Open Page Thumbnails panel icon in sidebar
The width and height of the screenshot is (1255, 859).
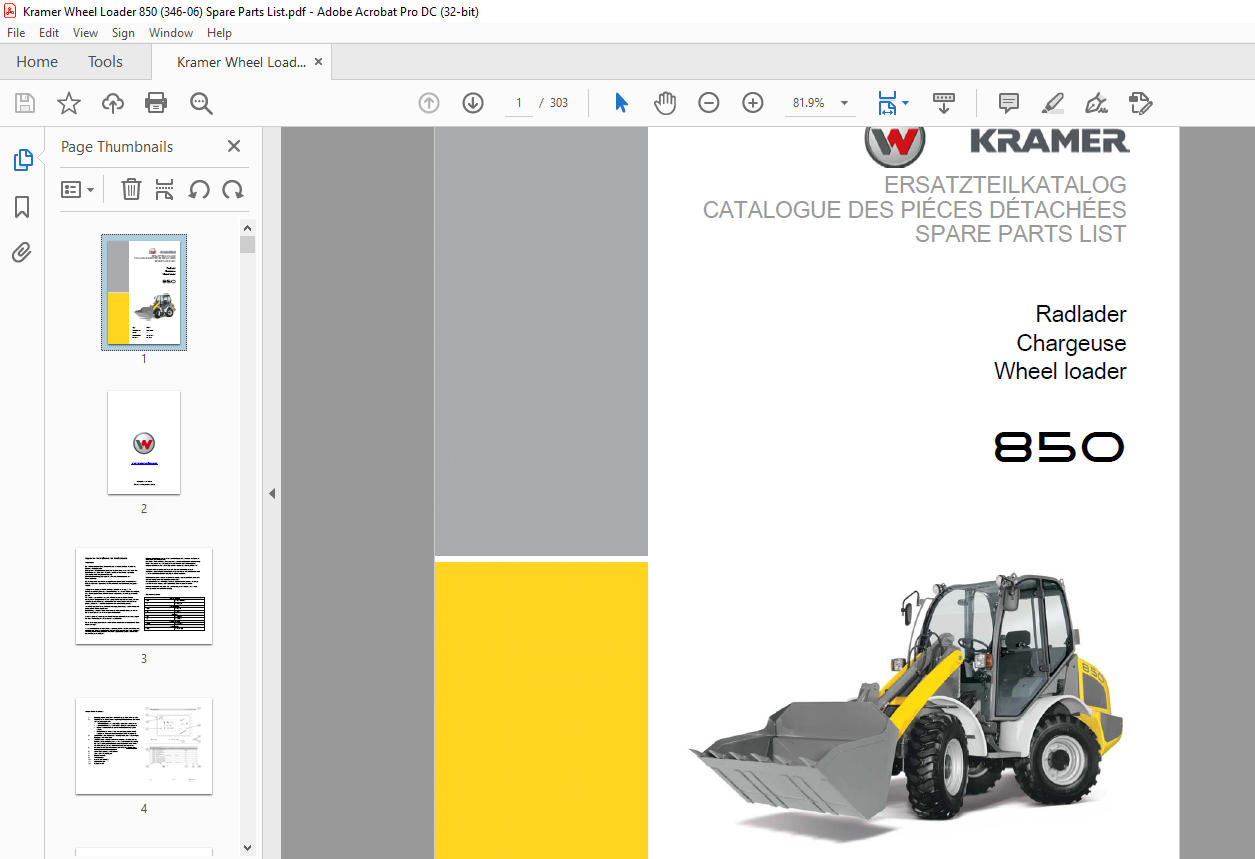[22, 160]
